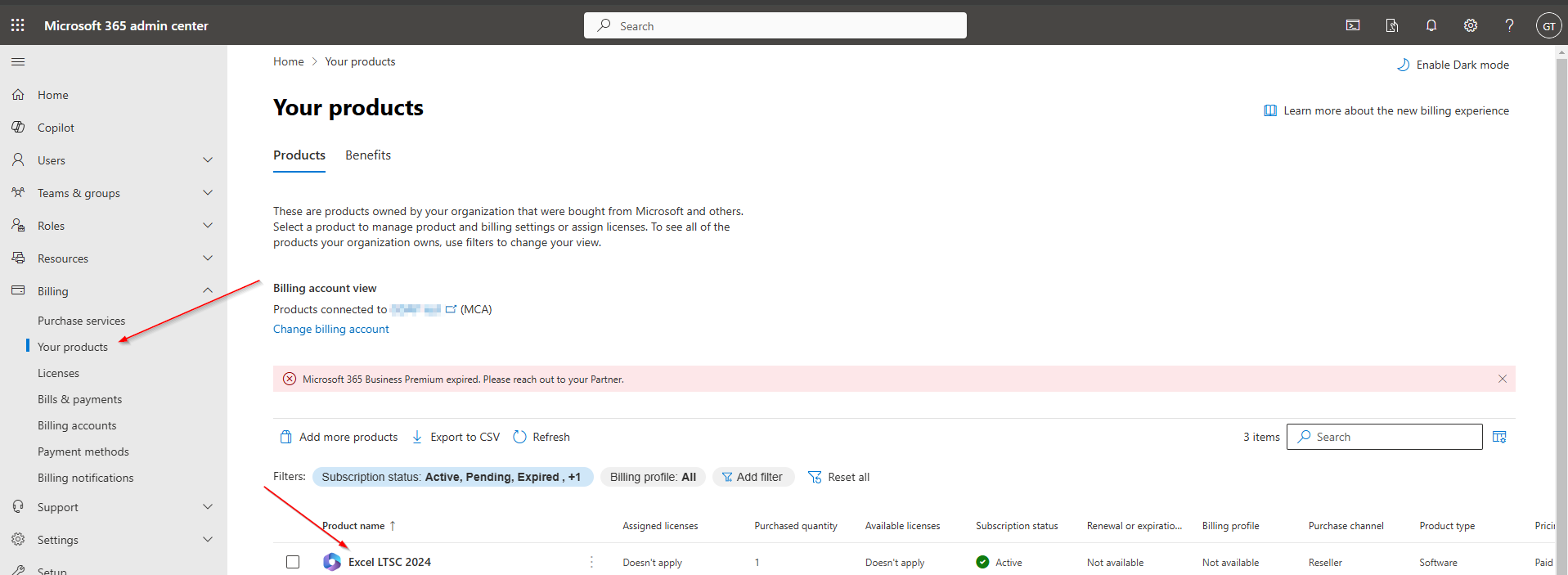Expand the Teams & groups section
The width and height of the screenshot is (1568, 575).
208,193
